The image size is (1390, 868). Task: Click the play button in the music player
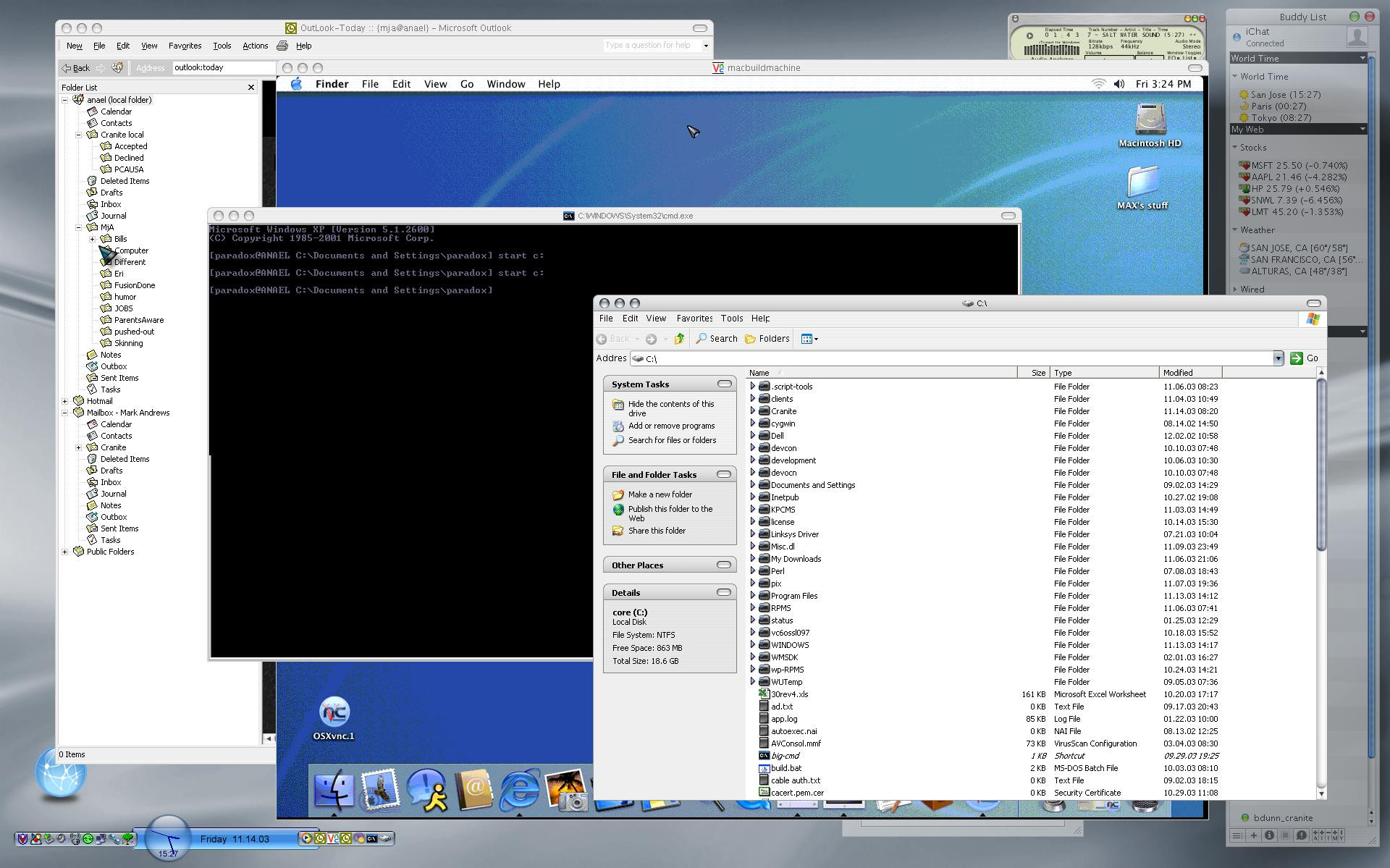click(1029, 35)
